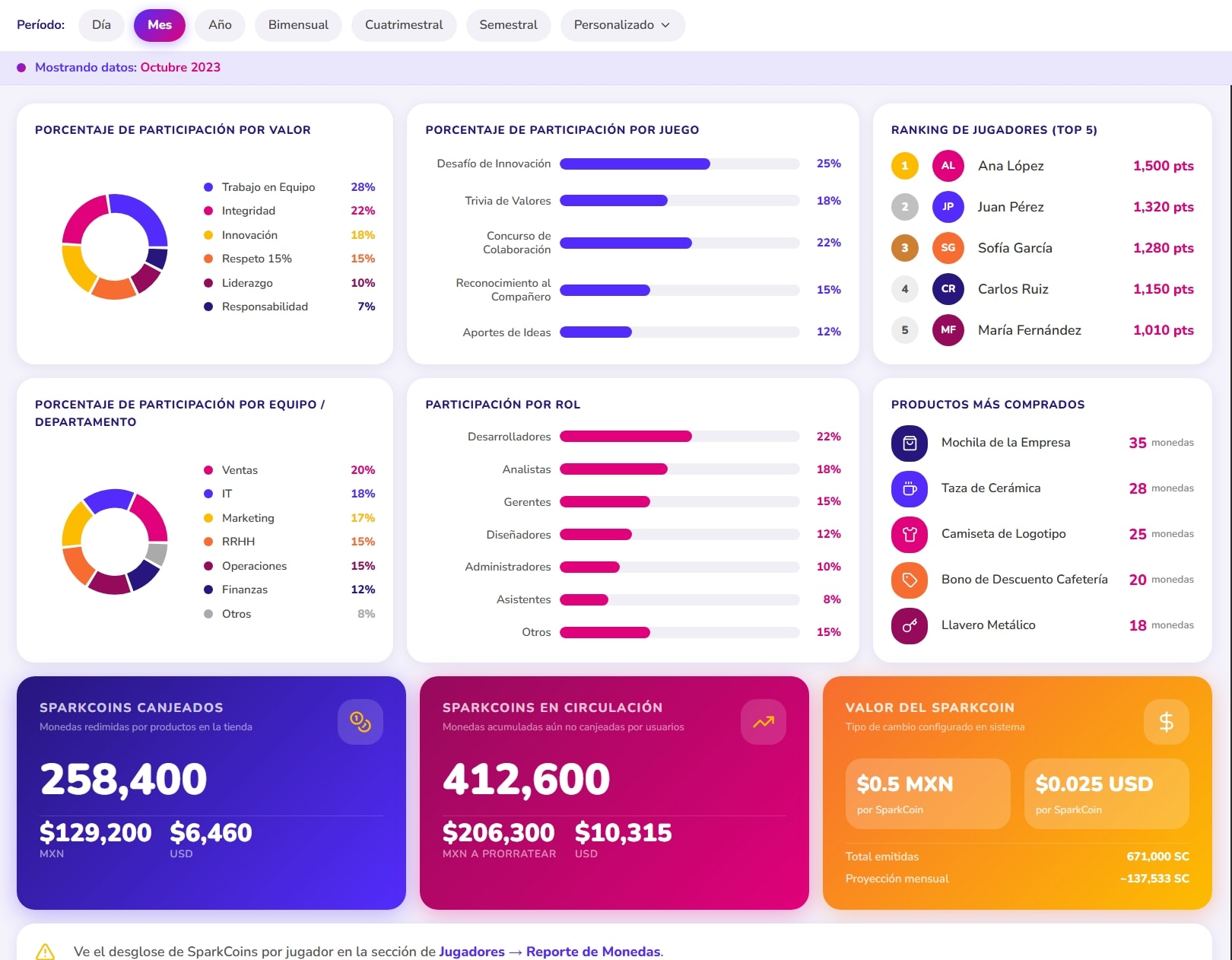1232x960 pixels.
Task: Select the Día period option
Action: [x=101, y=25]
